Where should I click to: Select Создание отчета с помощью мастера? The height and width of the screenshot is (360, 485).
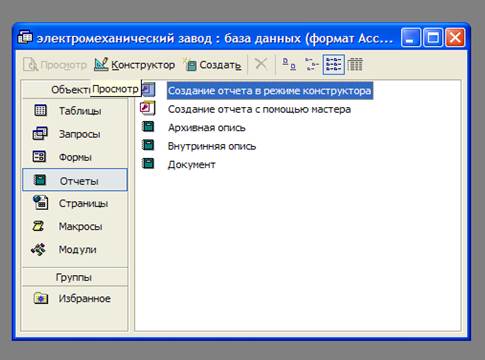click(x=259, y=109)
